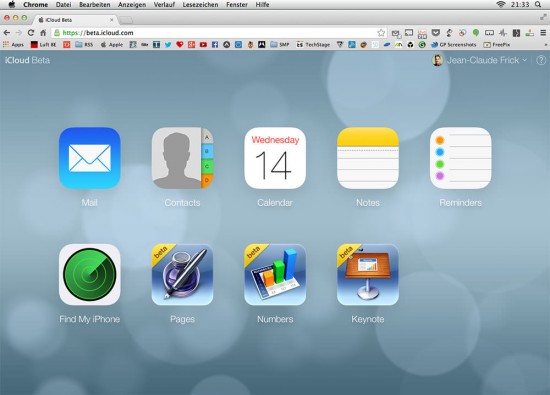Click the menu bar clock showing 21:33
This screenshot has height=395, width=550.
(x=520, y=5)
